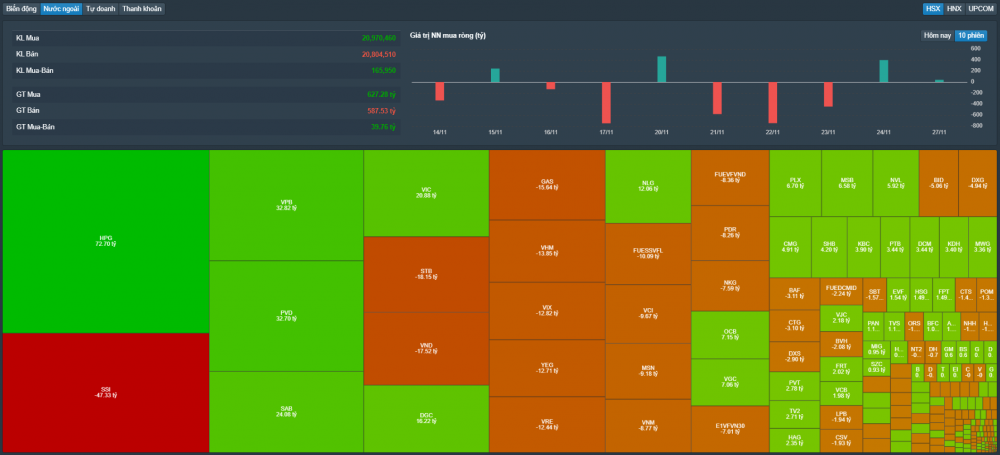Select the NLG 12.06 tỷ tile
This screenshot has width=1000, height=455.
[648, 186]
